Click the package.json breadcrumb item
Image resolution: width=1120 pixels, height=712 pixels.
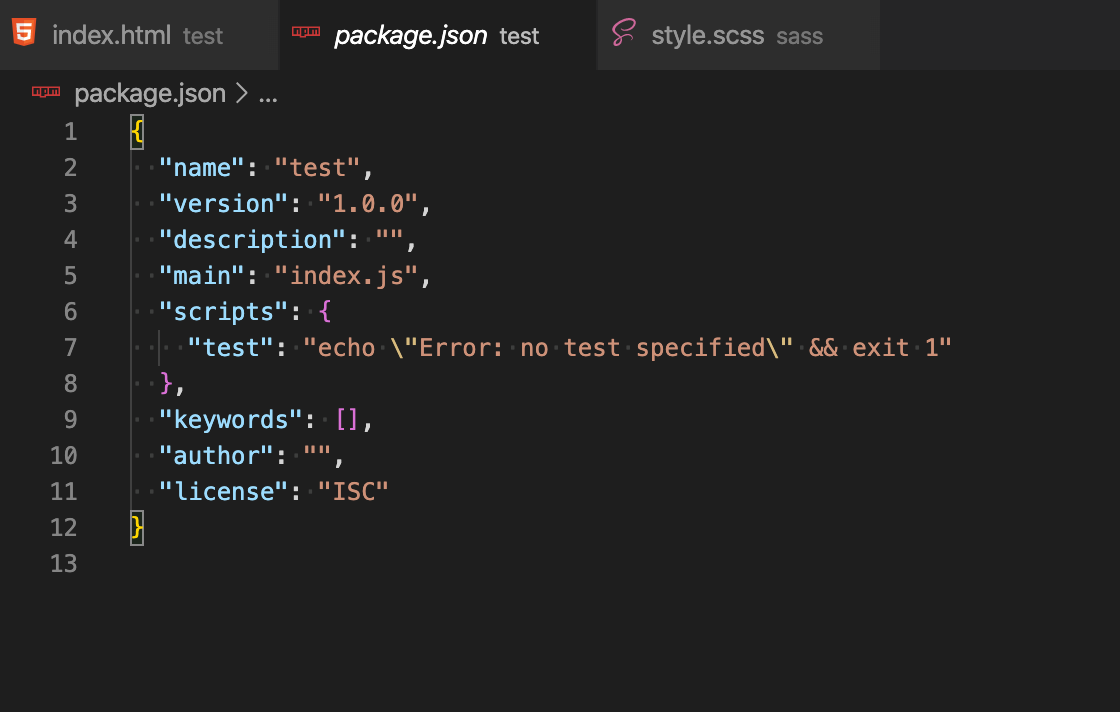pyautogui.click(x=150, y=94)
